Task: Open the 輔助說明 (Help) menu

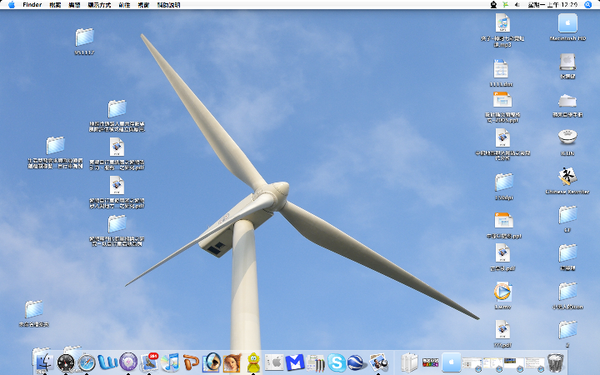Action: (x=168, y=5)
